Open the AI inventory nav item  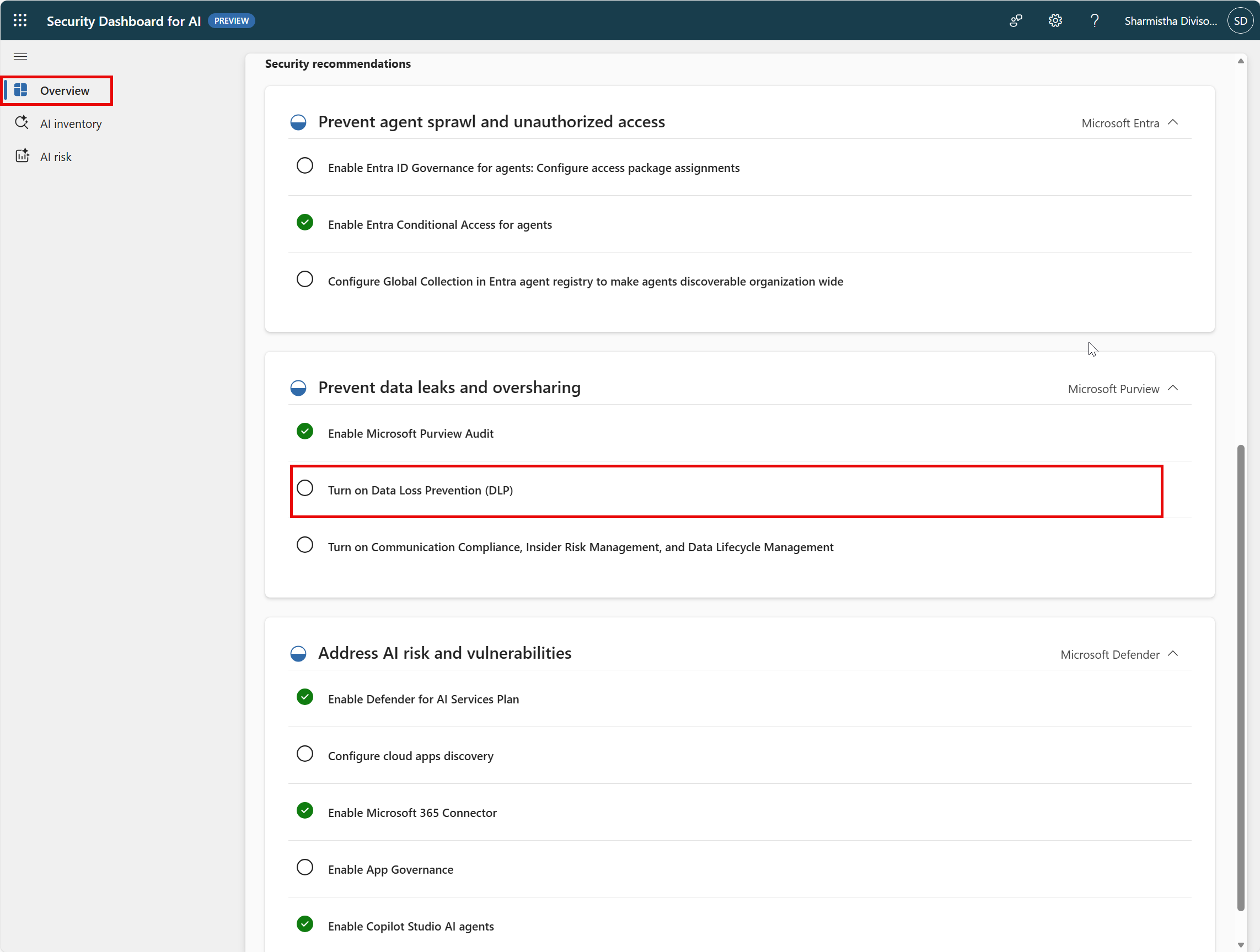coord(71,123)
